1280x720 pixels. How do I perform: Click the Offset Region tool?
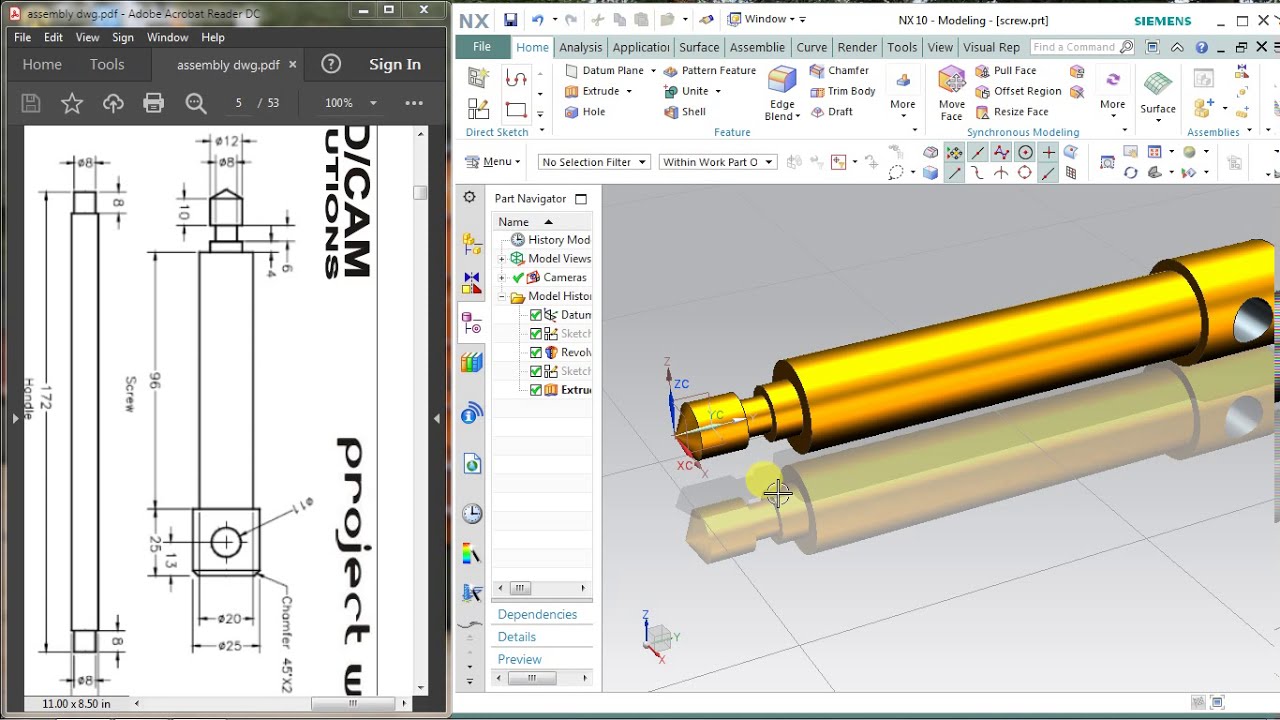click(1019, 91)
